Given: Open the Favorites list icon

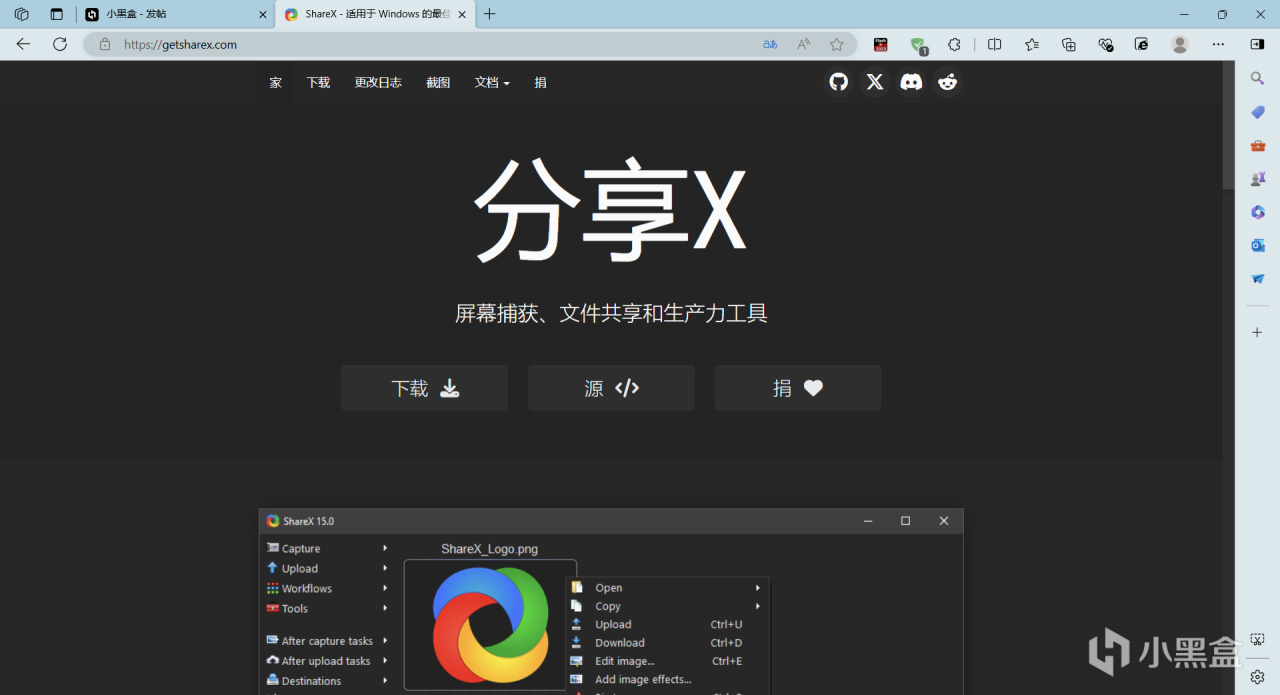Looking at the screenshot, I should [1031, 44].
